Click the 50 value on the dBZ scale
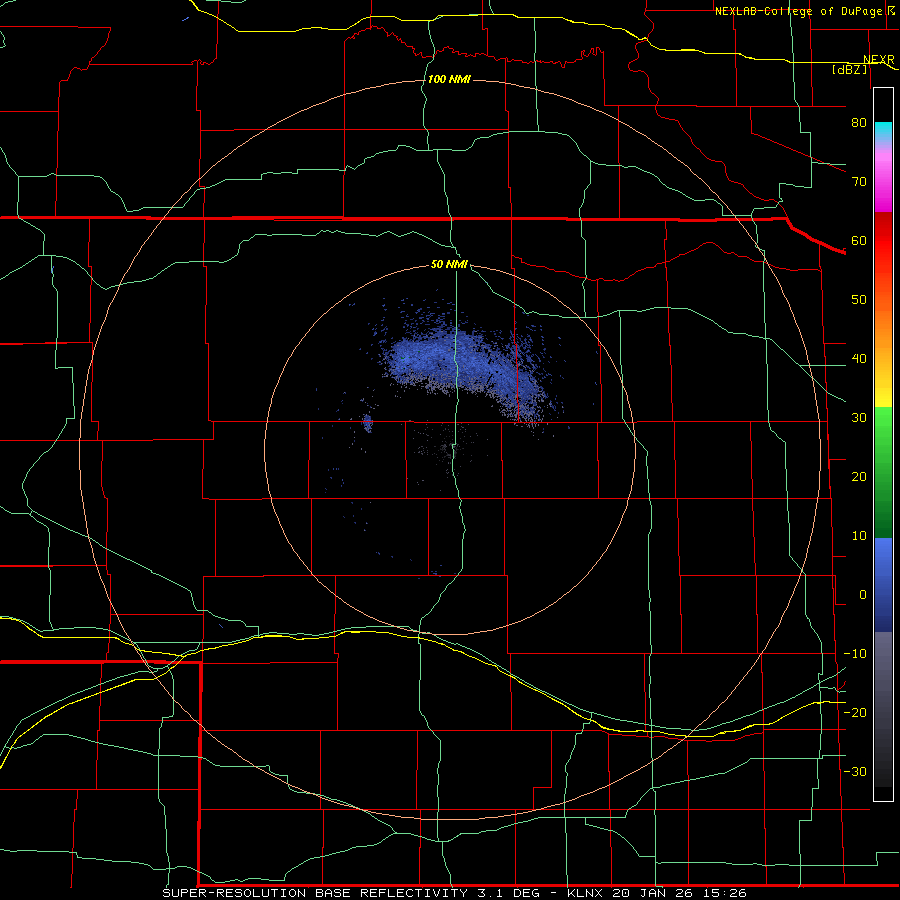The height and width of the screenshot is (900, 900). pos(859,300)
